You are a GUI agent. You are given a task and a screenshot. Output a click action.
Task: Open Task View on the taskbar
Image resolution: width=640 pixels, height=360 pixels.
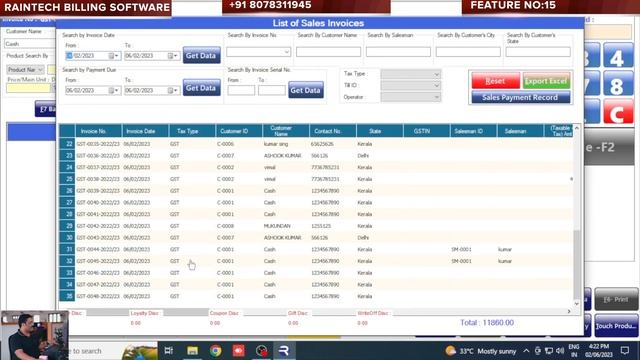169,351
